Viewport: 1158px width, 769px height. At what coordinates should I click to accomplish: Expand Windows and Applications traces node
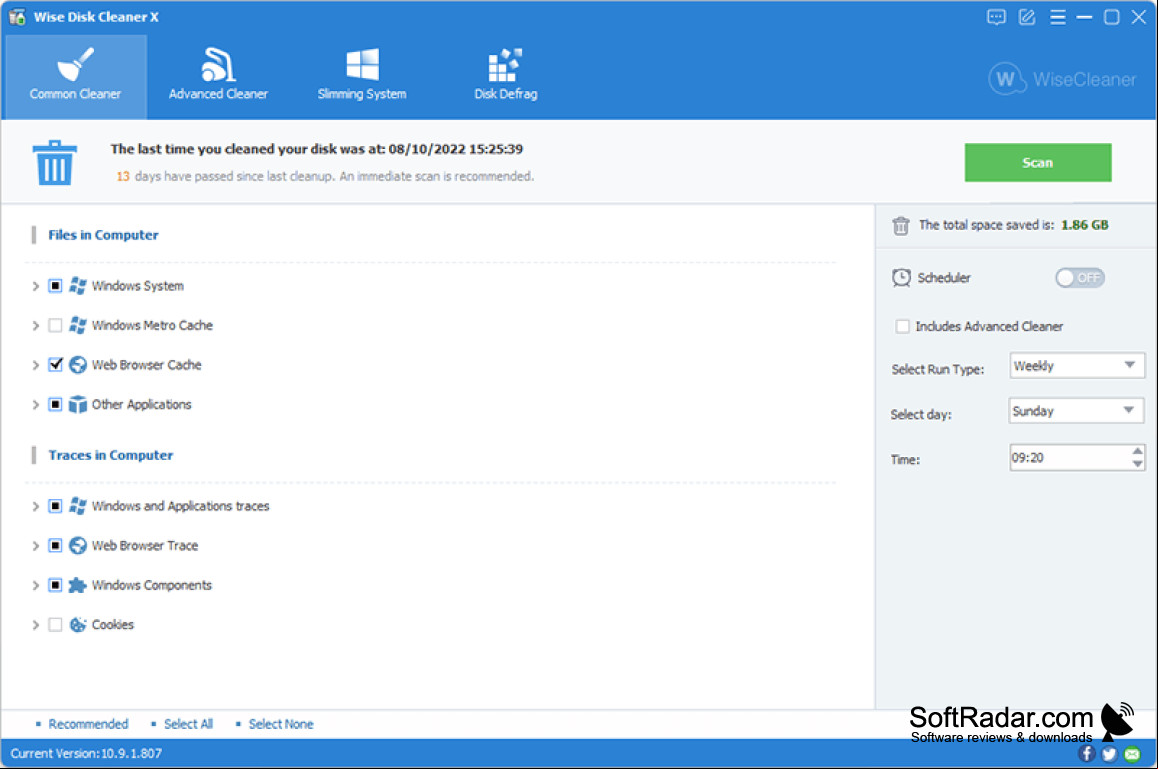click(x=35, y=506)
